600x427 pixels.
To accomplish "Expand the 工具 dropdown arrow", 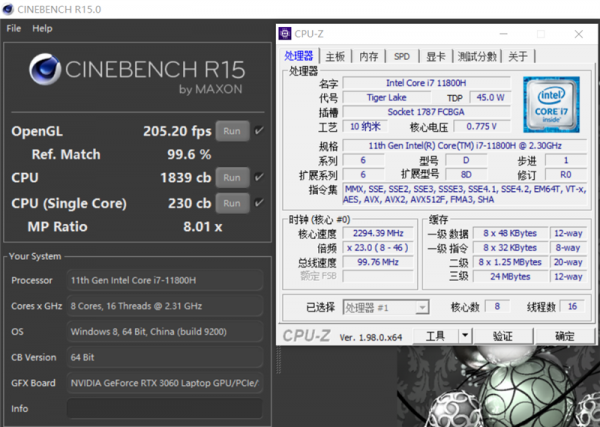I will coord(465,336).
